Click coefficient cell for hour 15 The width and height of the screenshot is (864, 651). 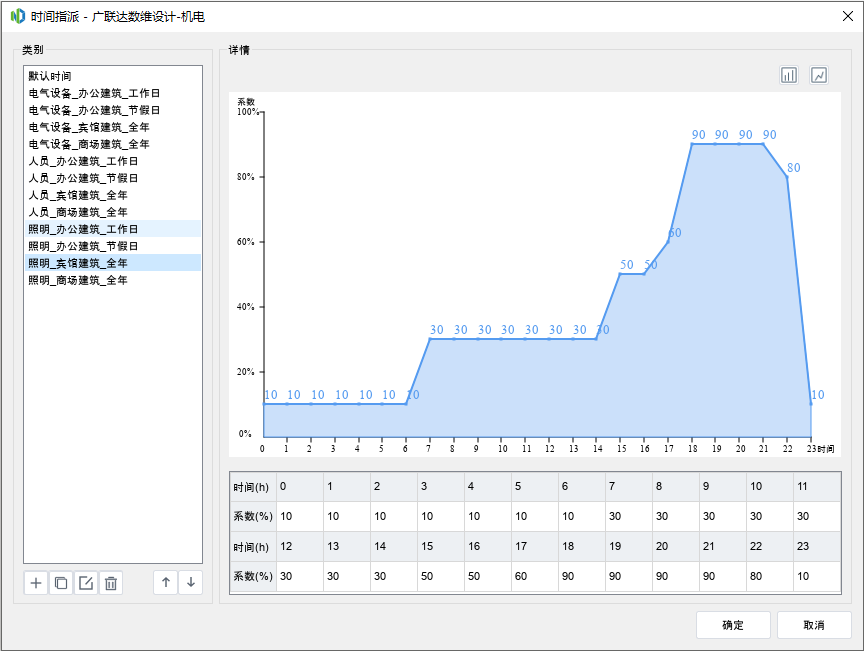pos(441,577)
